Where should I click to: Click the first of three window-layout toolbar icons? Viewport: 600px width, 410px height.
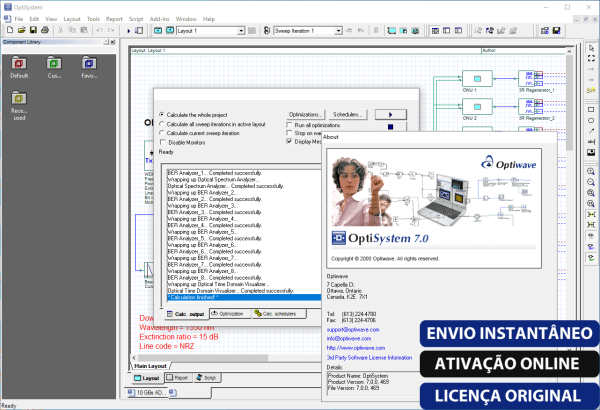pyautogui.click(x=435, y=31)
